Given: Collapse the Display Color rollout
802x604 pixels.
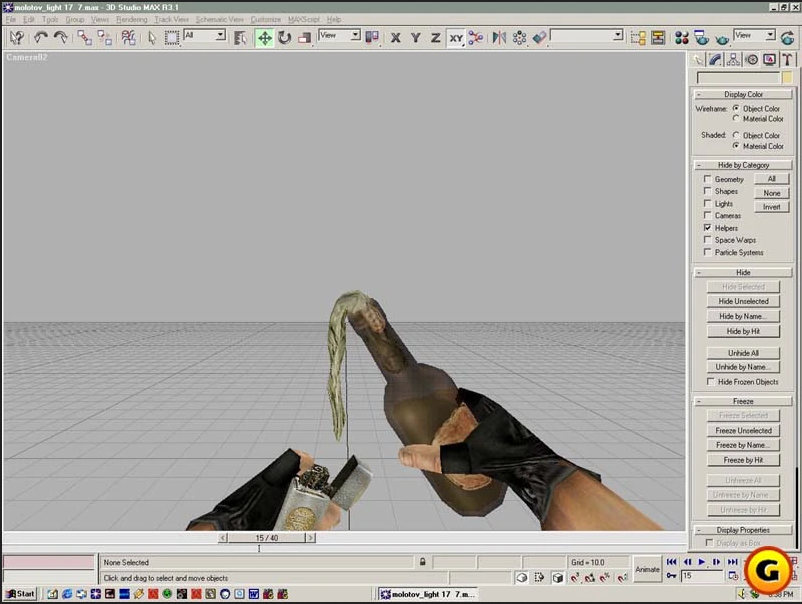Looking at the screenshot, I should pyautogui.click(x=743, y=94).
